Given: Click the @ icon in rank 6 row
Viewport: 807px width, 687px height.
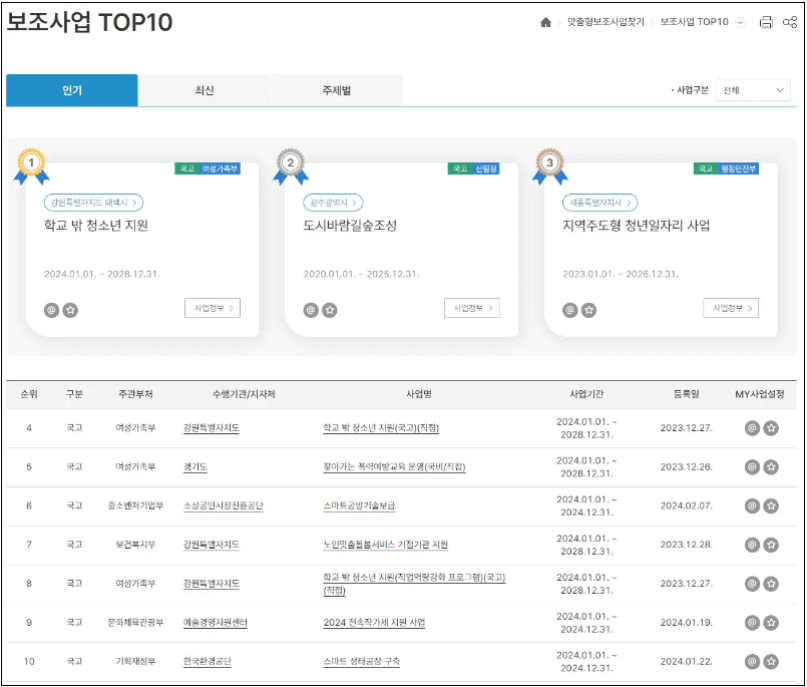Looking at the screenshot, I should (752, 506).
